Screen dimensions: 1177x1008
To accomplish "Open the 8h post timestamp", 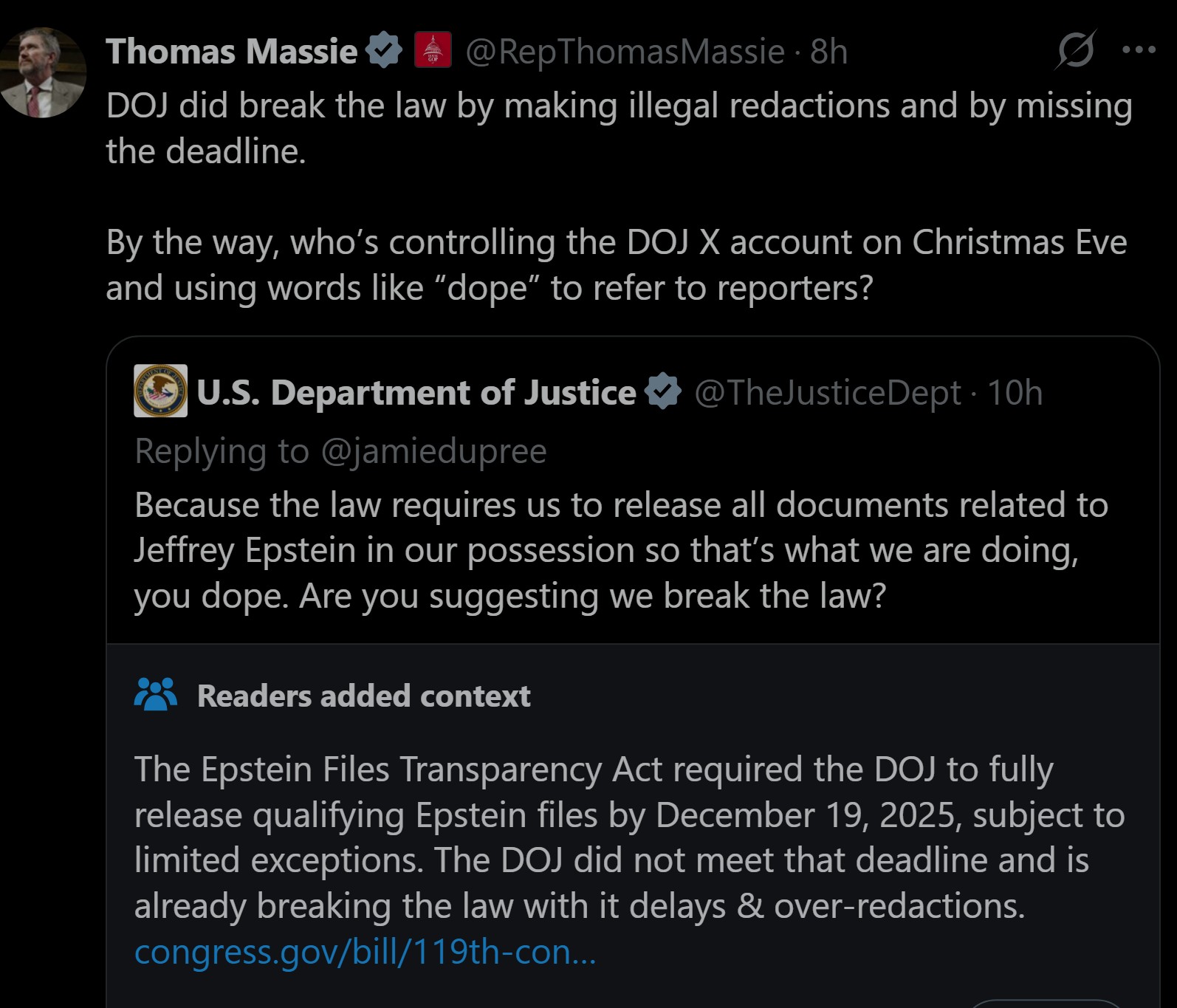I will tap(829, 52).
